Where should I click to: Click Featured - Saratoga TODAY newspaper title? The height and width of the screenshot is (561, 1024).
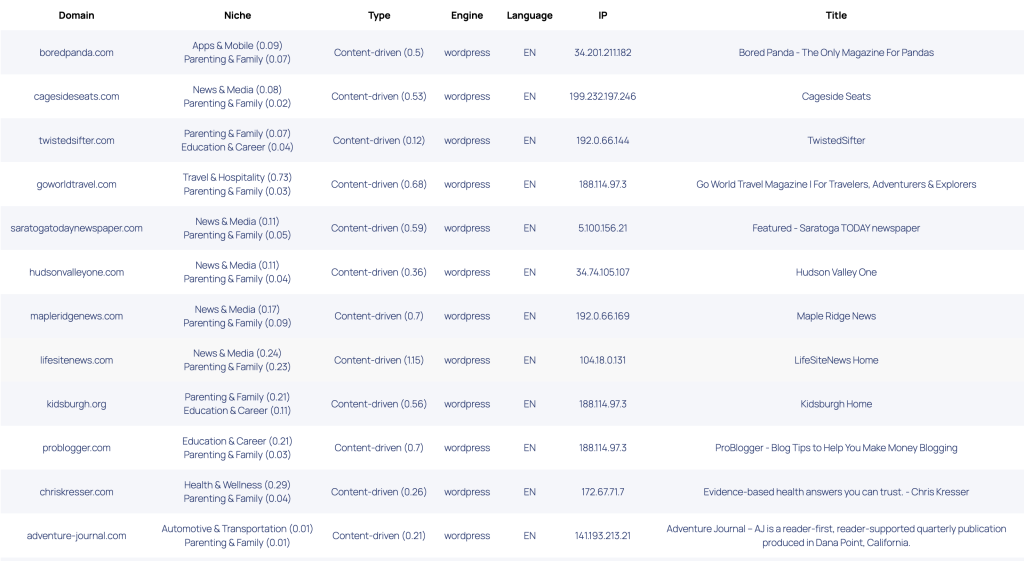(836, 228)
